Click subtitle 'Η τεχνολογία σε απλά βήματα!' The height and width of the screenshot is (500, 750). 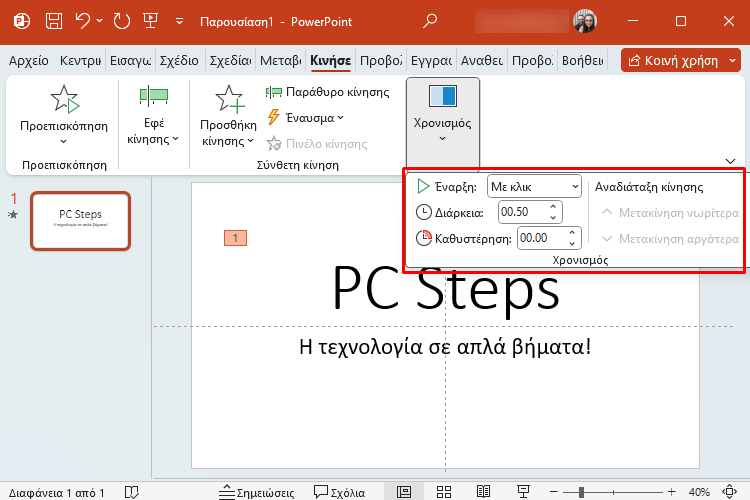pos(445,347)
